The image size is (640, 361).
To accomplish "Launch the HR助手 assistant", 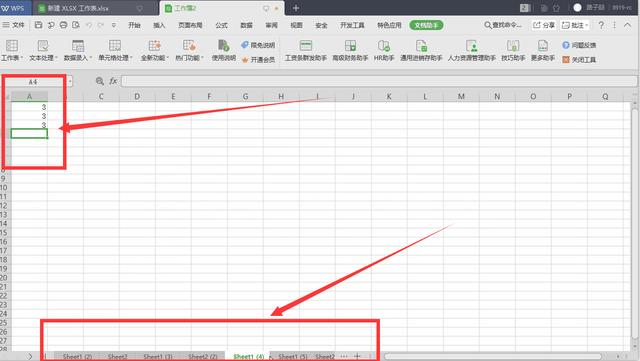I will [384, 51].
